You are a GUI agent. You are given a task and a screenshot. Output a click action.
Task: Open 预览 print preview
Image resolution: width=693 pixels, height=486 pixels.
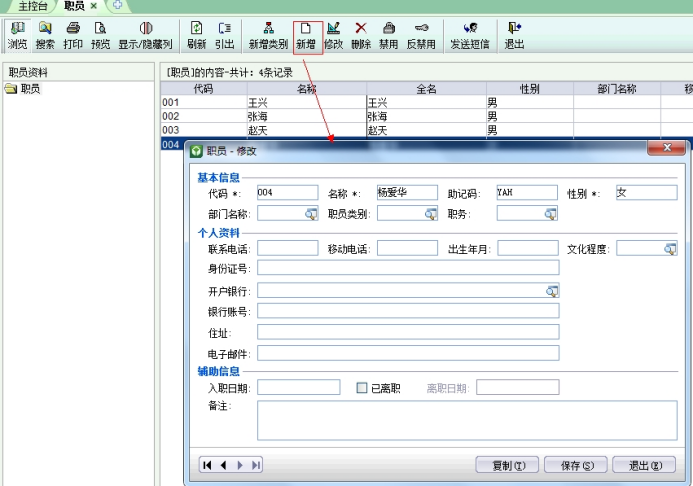point(100,35)
